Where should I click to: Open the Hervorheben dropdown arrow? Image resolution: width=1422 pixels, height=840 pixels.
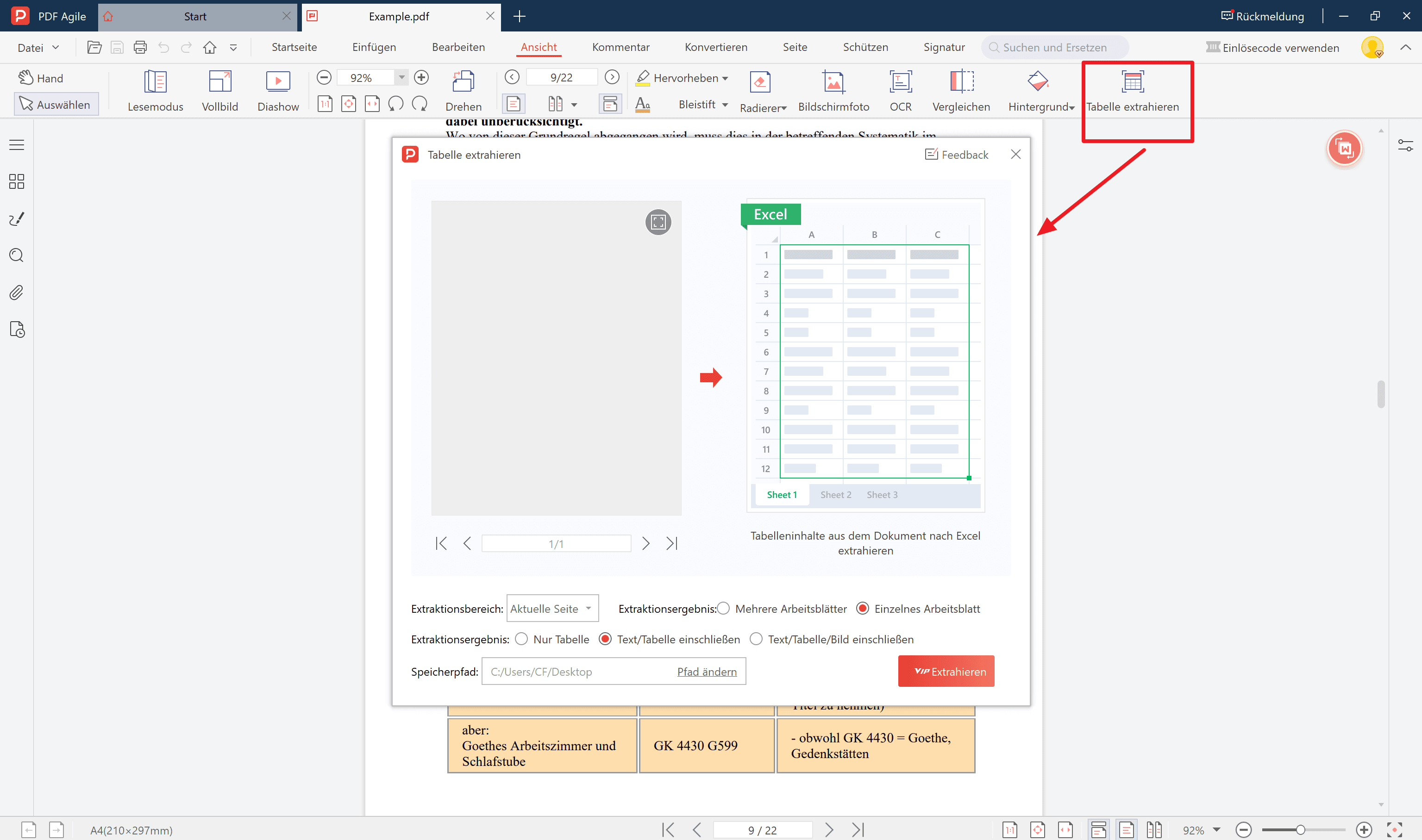(726, 79)
